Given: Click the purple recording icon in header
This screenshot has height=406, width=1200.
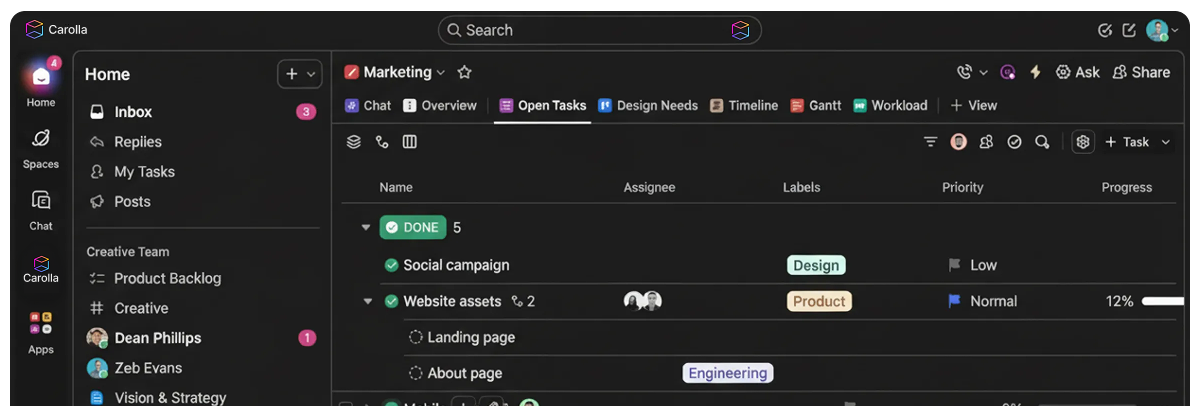Looking at the screenshot, I should (1008, 72).
